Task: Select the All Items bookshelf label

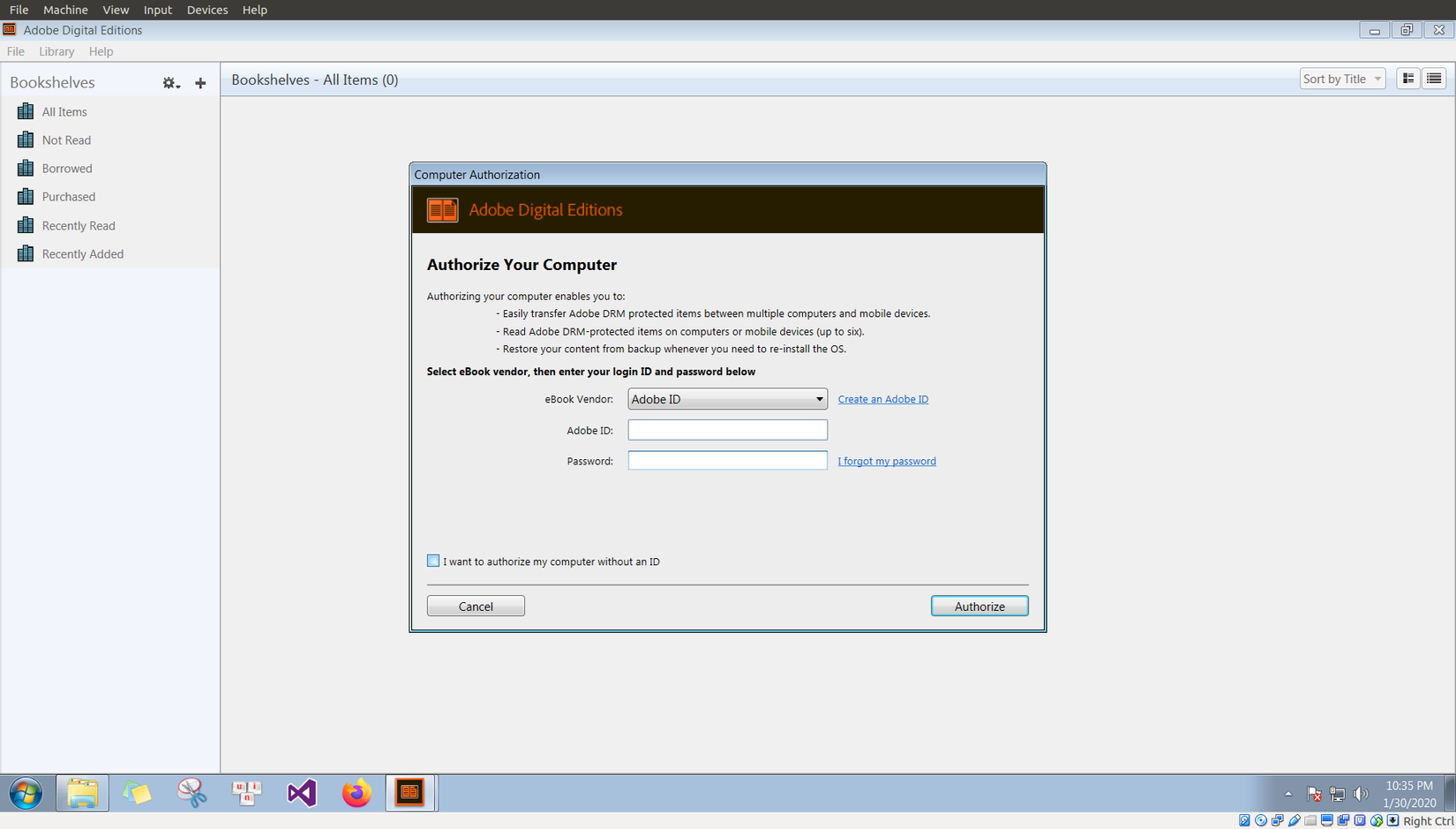Action: (64, 111)
